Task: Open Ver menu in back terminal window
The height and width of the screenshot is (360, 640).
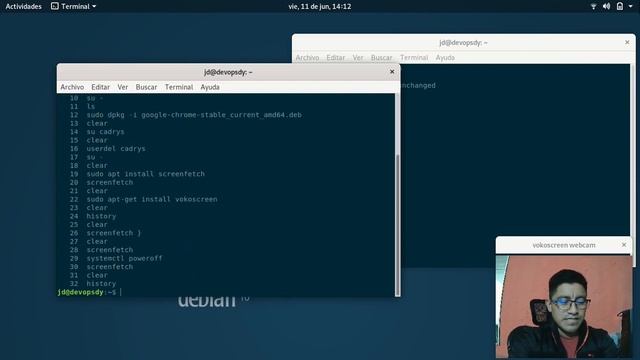Action: coord(358,58)
